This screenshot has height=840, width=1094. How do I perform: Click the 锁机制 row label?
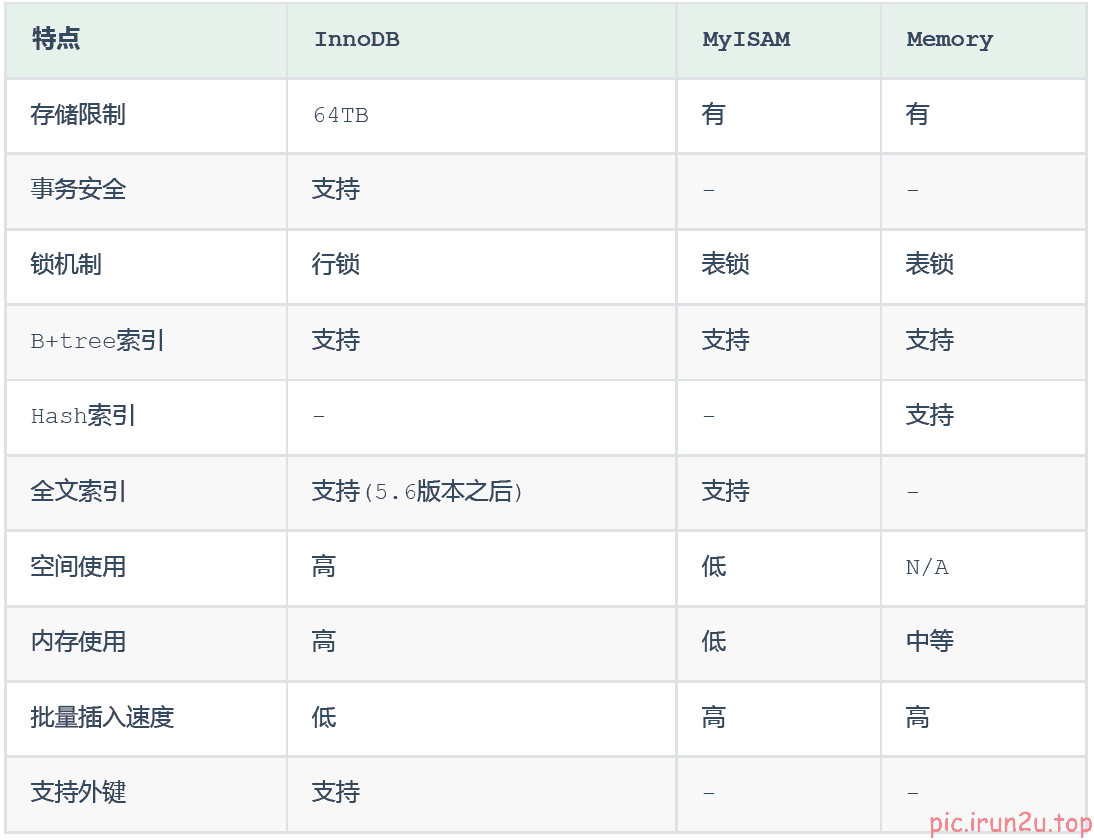[66, 265]
